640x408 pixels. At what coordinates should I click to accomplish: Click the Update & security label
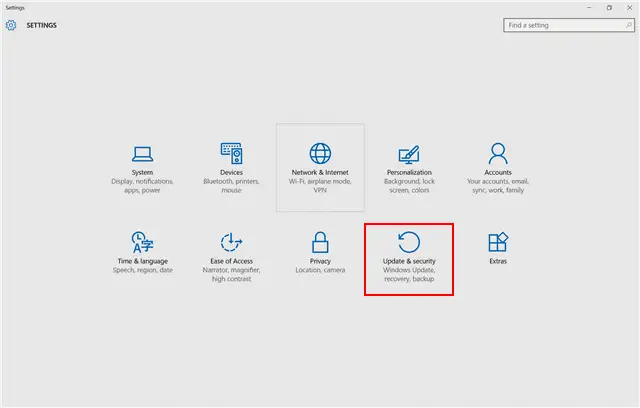coord(409,261)
